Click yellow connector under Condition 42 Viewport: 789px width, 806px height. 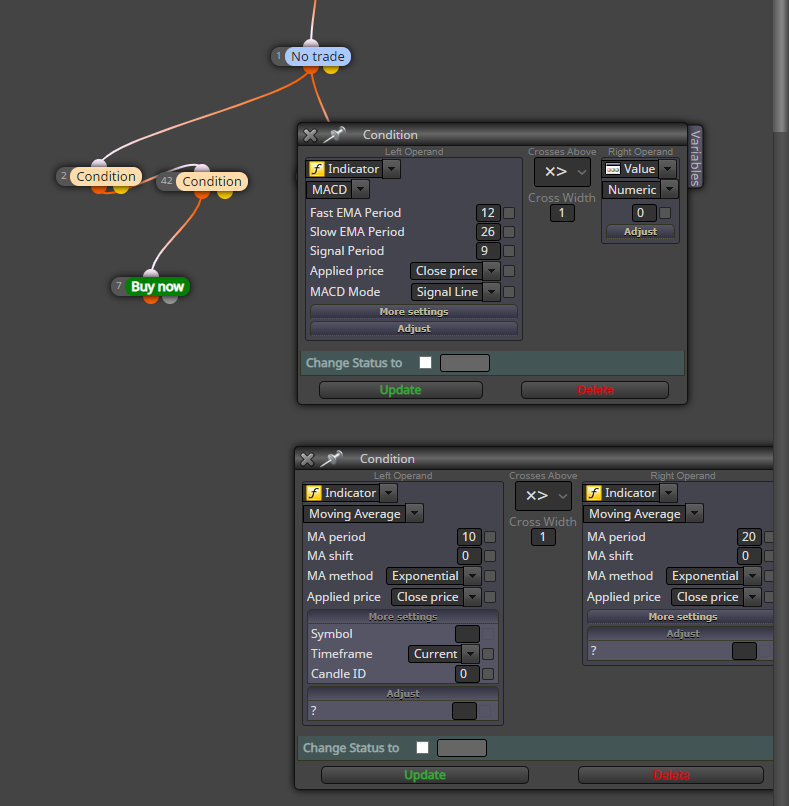(x=225, y=194)
